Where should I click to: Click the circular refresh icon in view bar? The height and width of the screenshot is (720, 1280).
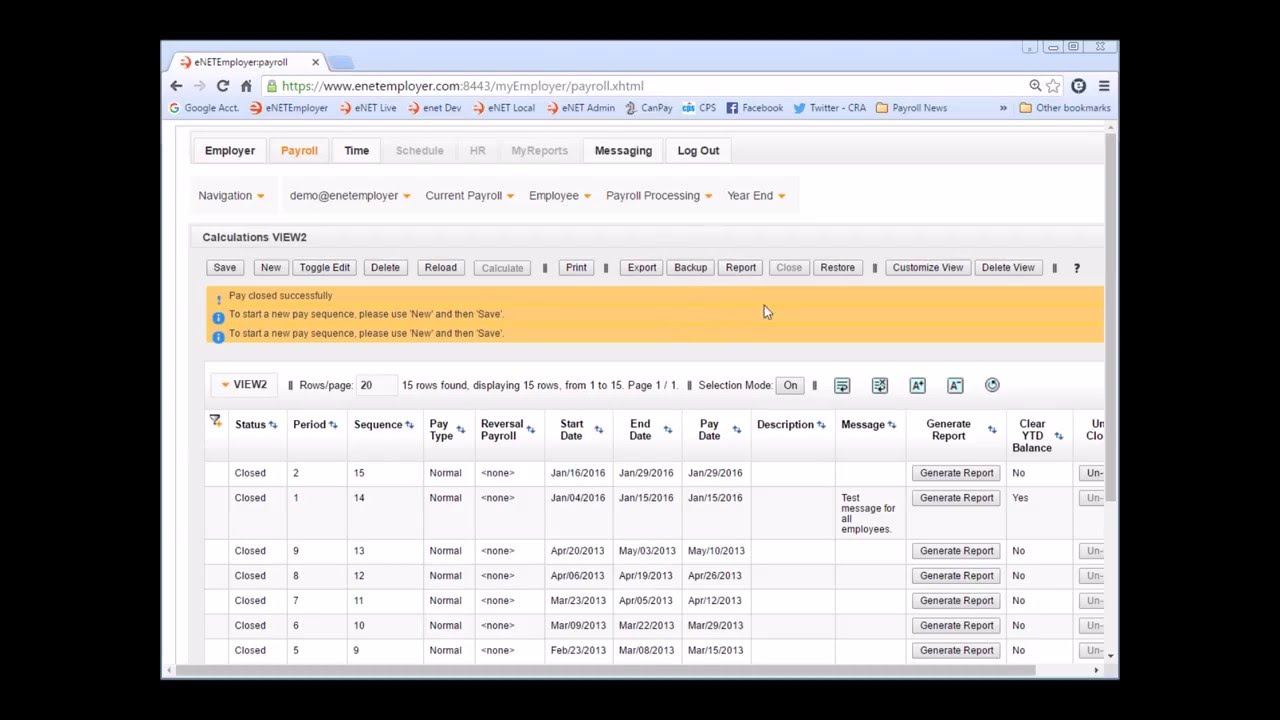tap(992, 385)
